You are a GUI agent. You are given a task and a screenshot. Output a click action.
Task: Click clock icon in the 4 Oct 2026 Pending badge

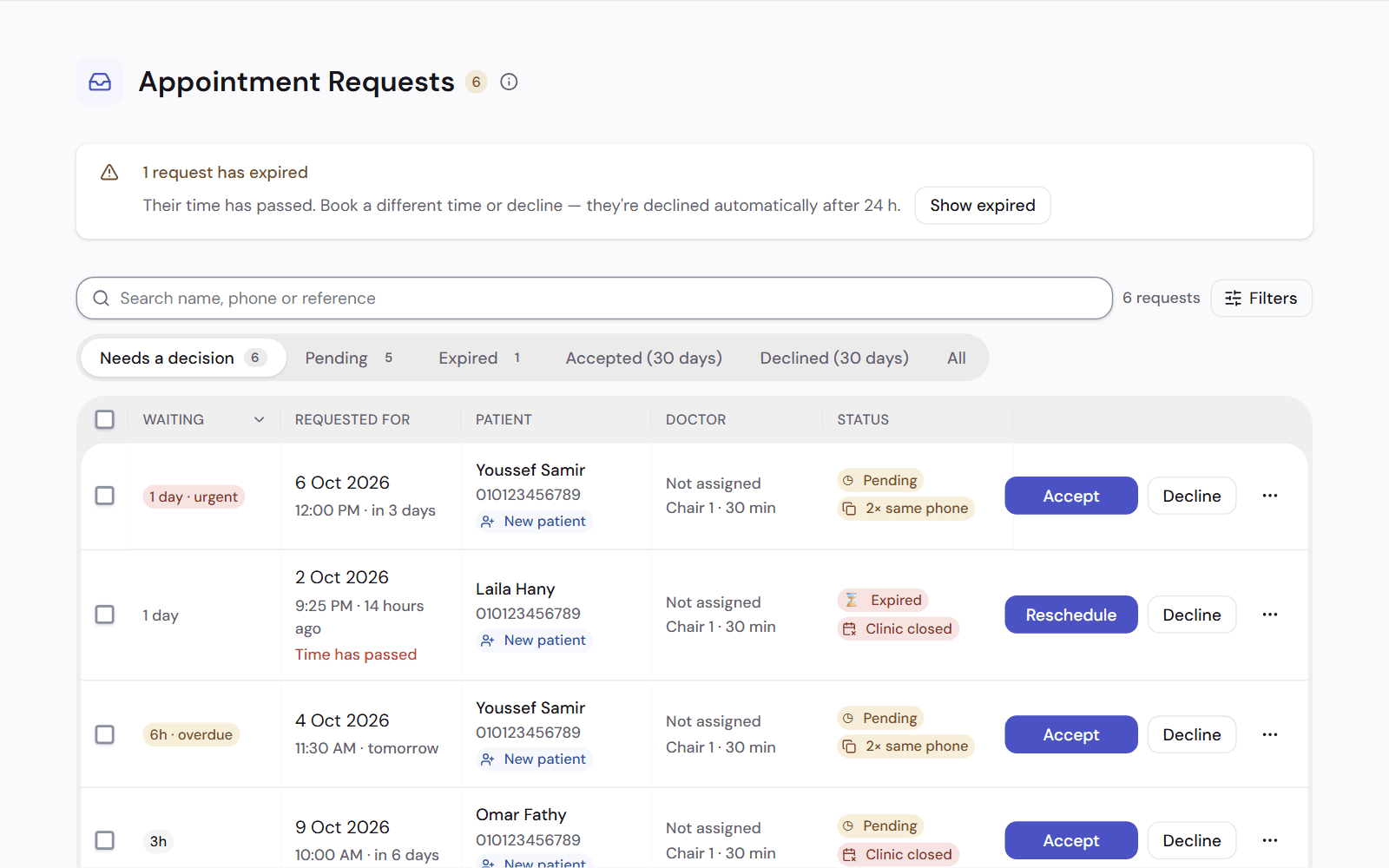[848, 718]
